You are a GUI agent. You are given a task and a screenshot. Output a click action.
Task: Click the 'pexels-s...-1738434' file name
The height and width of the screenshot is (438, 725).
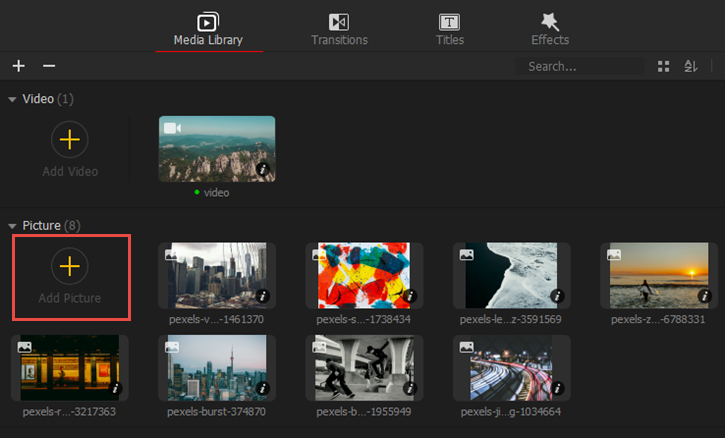pos(363,320)
